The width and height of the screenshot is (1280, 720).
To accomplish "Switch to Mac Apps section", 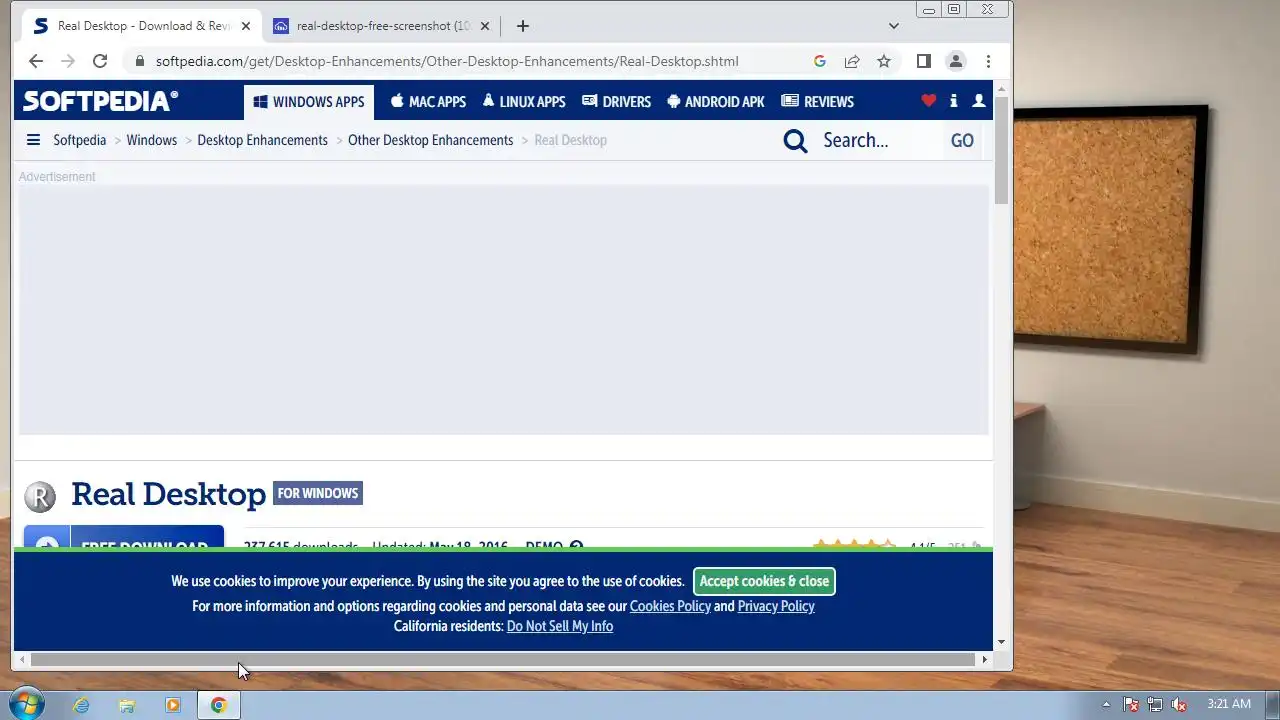I will (x=428, y=102).
